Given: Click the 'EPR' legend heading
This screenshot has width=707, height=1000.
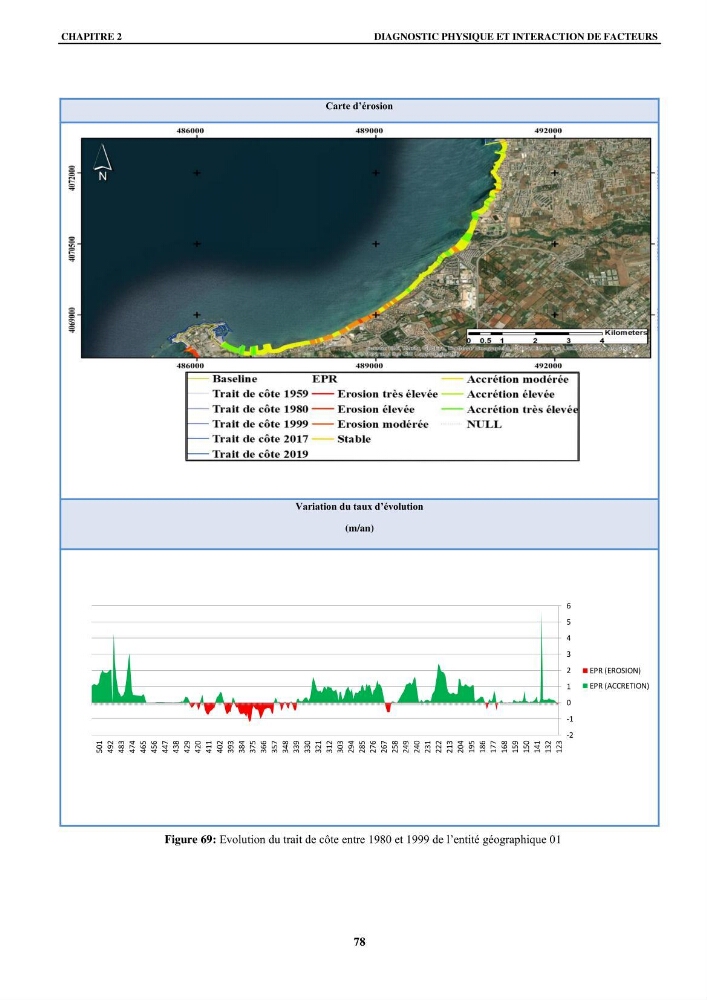Looking at the screenshot, I should [324, 379].
